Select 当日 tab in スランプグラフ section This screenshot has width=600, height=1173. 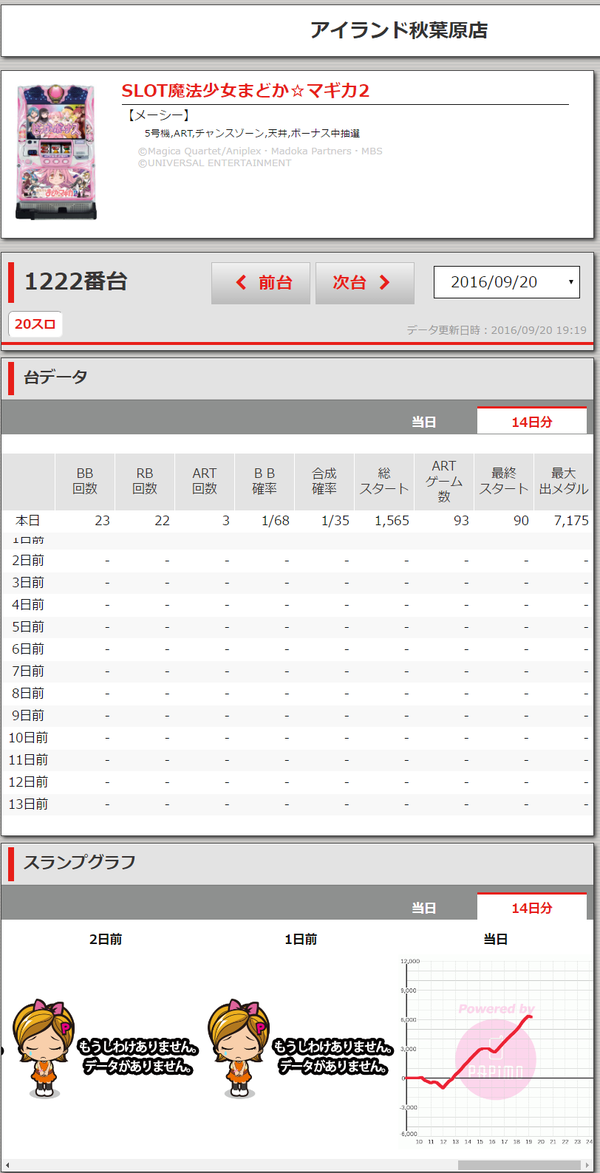point(423,907)
